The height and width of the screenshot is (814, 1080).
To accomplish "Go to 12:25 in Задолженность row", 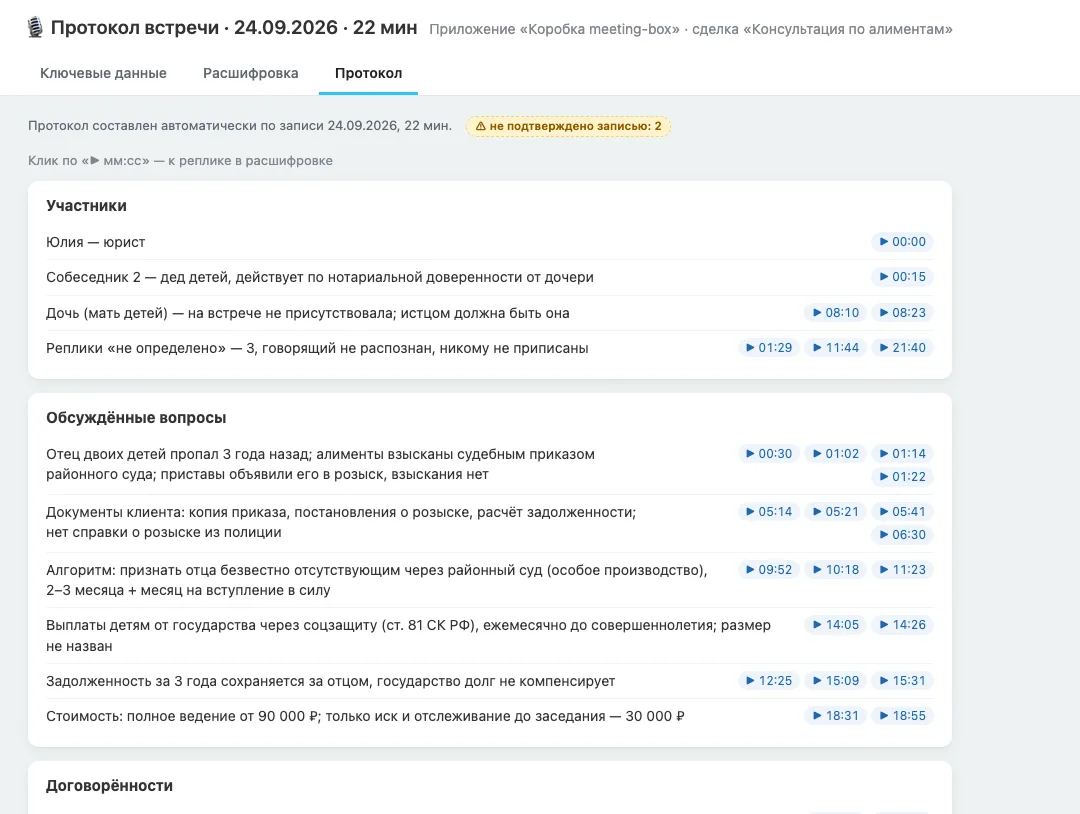I will [x=769, y=680].
